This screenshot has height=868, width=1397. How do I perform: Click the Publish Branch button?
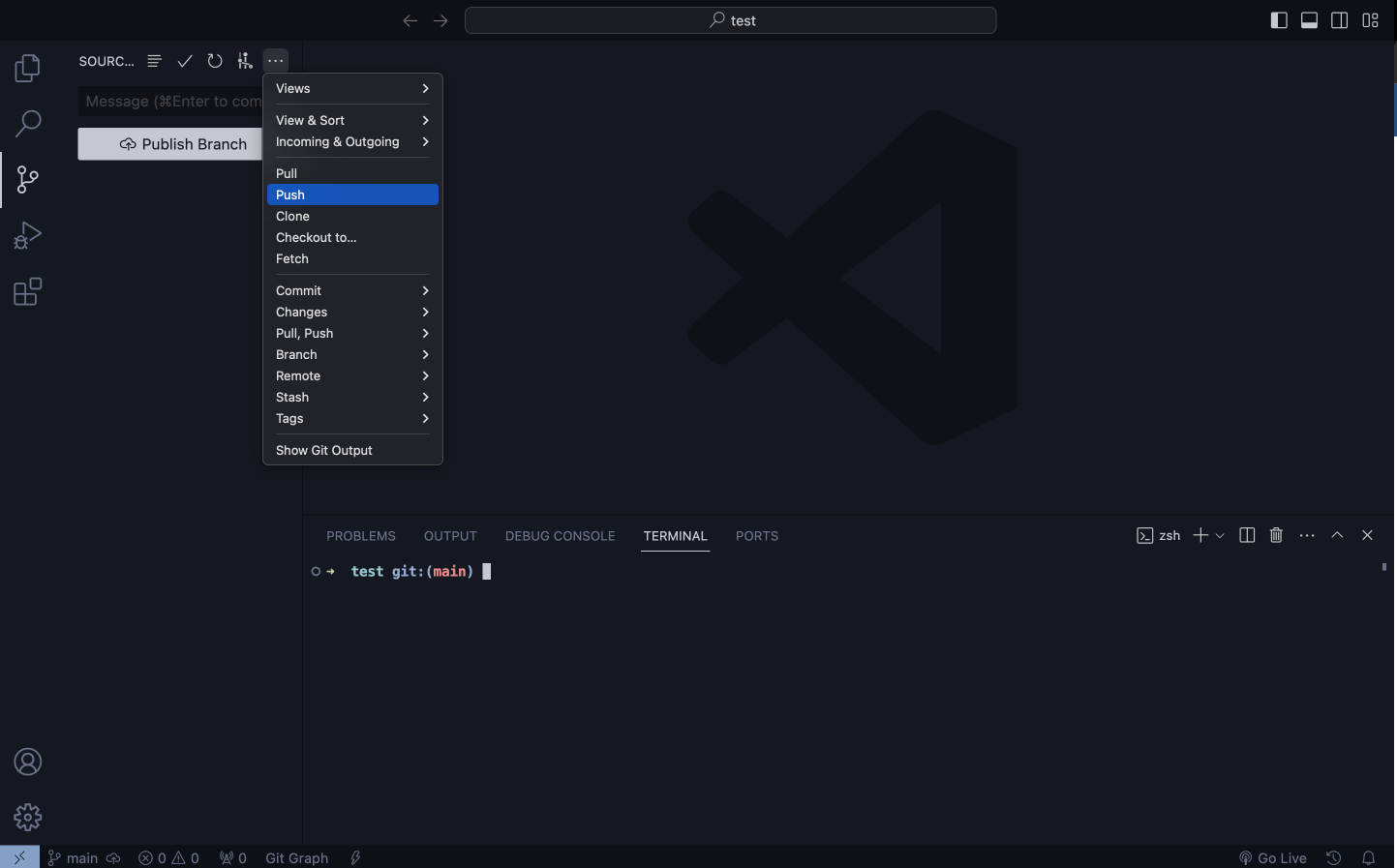click(183, 143)
